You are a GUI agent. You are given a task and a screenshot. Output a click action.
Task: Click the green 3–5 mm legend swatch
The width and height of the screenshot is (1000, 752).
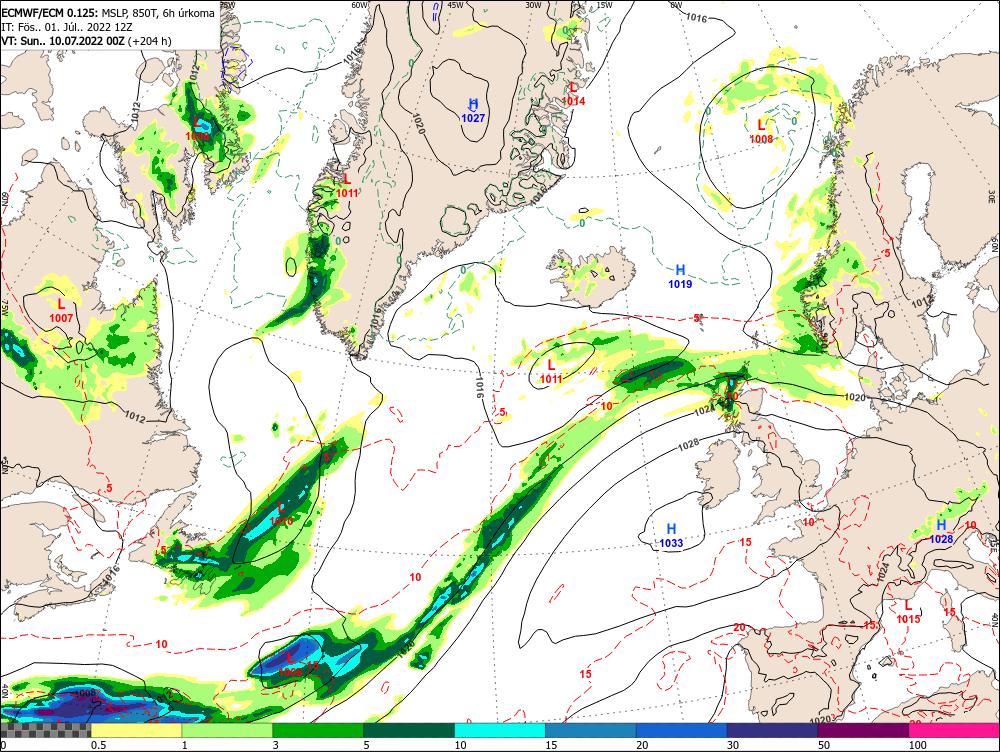318,730
